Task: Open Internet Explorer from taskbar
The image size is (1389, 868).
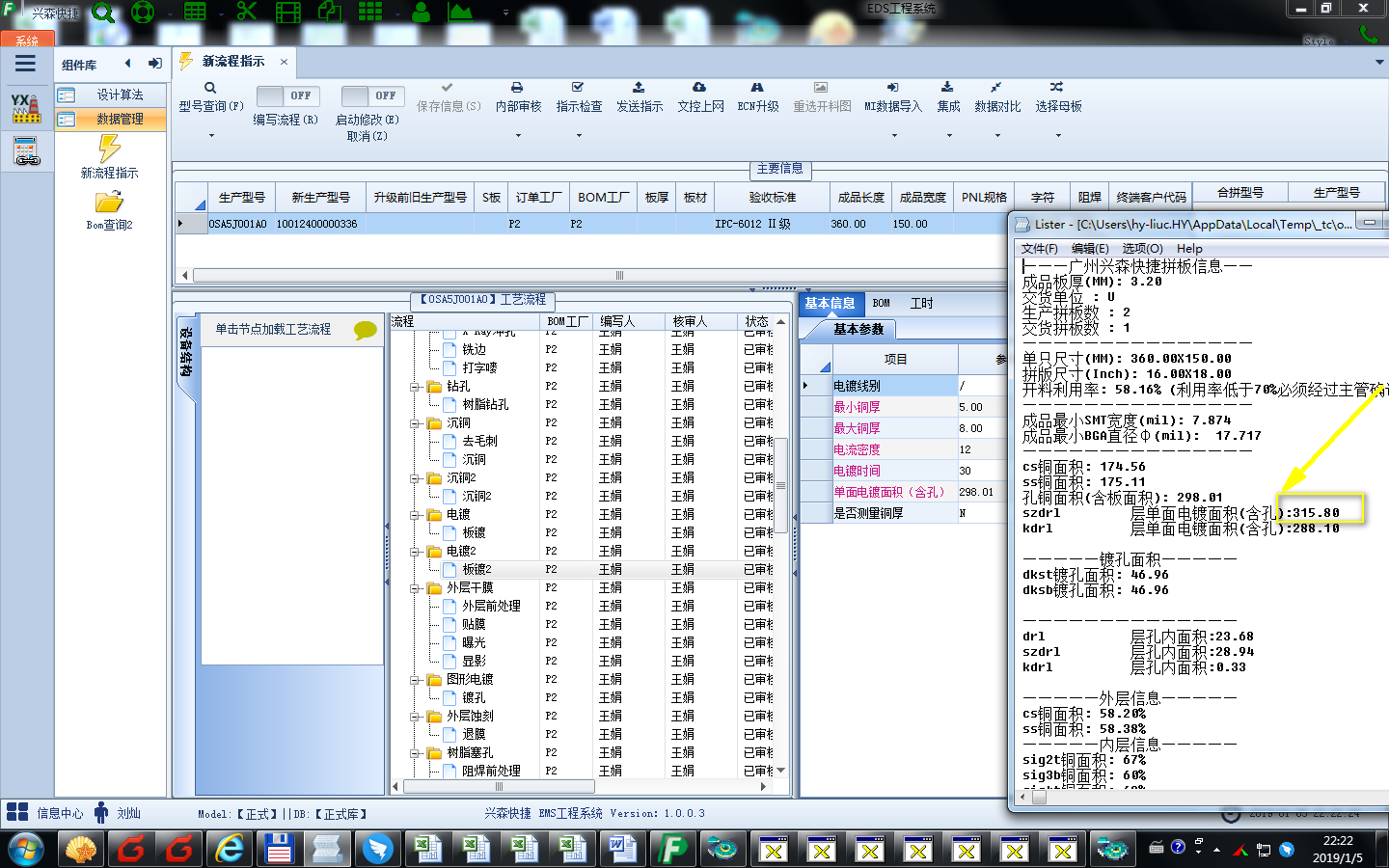Action: [230, 850]
